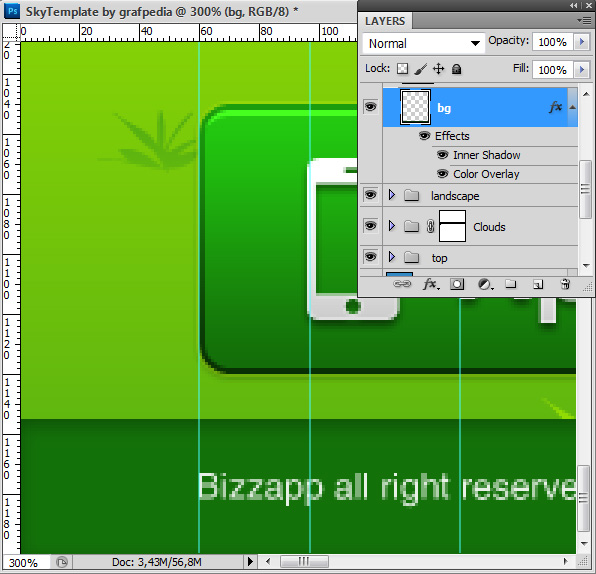Screen dimensions: 596x574
Task: Create a new layer icon
Action: click(x=537, y=284)
